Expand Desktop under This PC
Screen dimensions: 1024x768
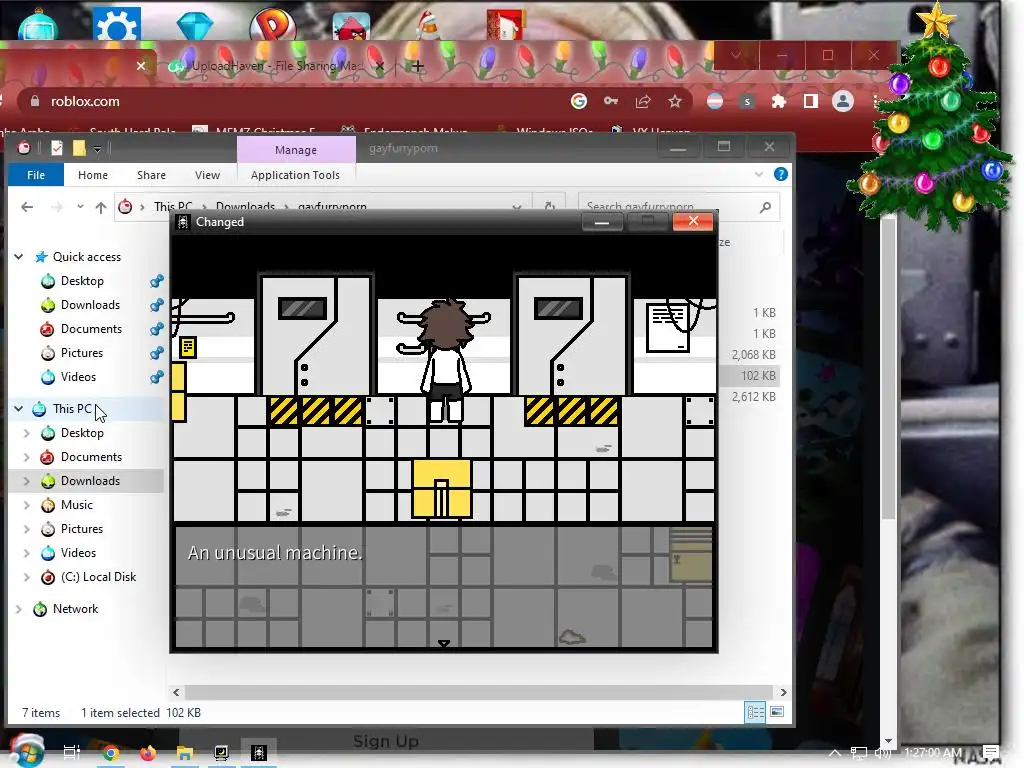tap(27, 433)
